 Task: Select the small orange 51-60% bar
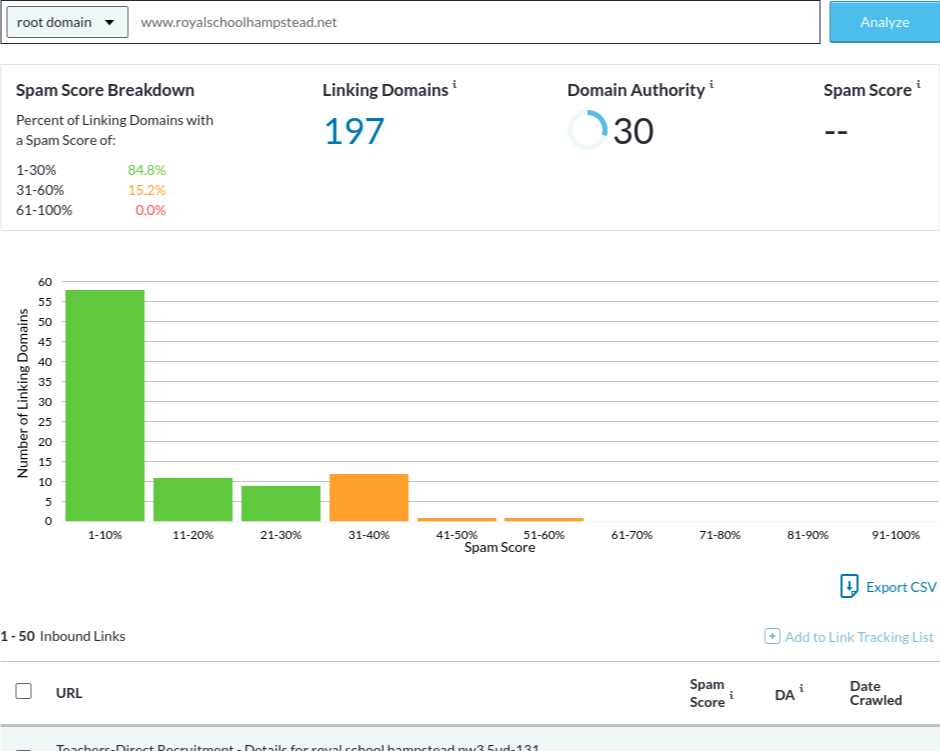coord(544,519)
